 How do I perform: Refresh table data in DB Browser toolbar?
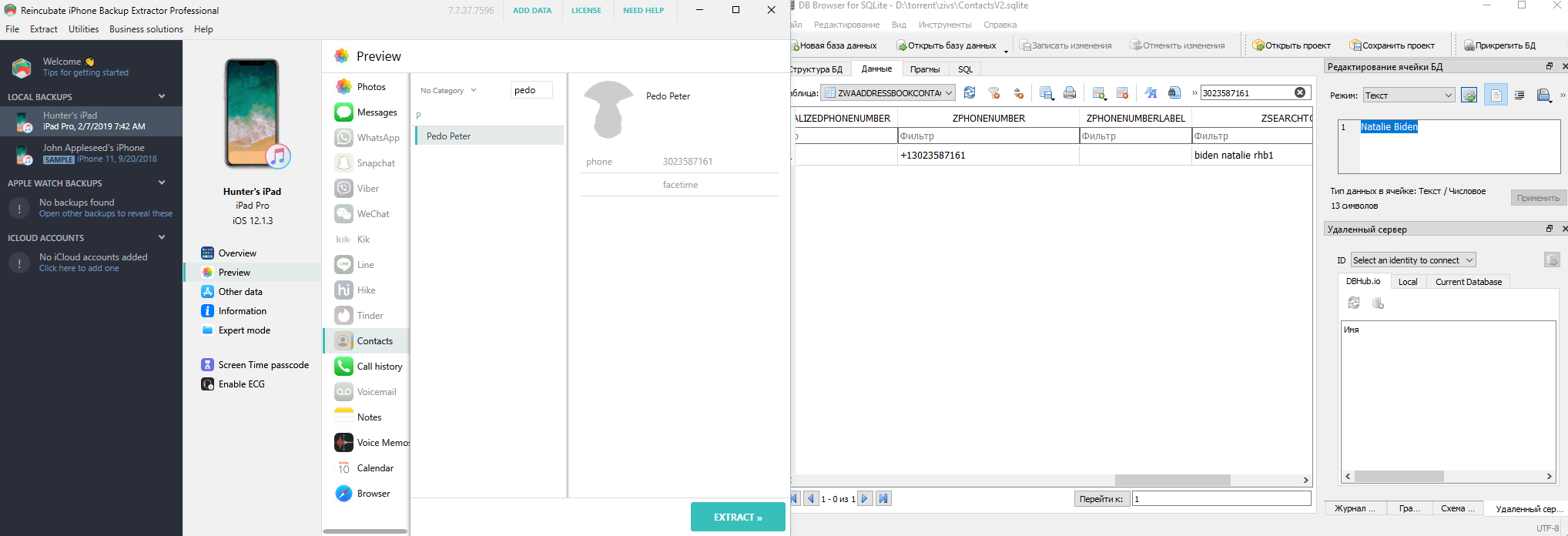tap(970, 92)
